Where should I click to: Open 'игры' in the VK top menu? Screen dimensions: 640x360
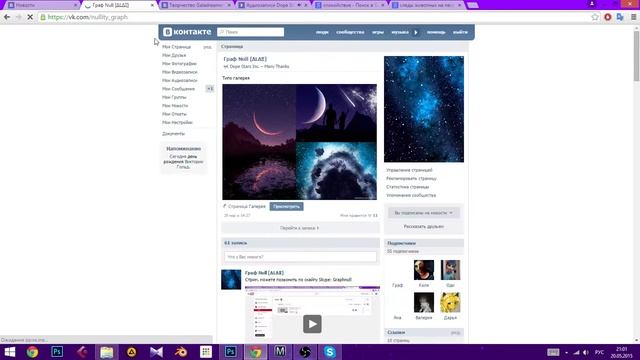(378, 32)
